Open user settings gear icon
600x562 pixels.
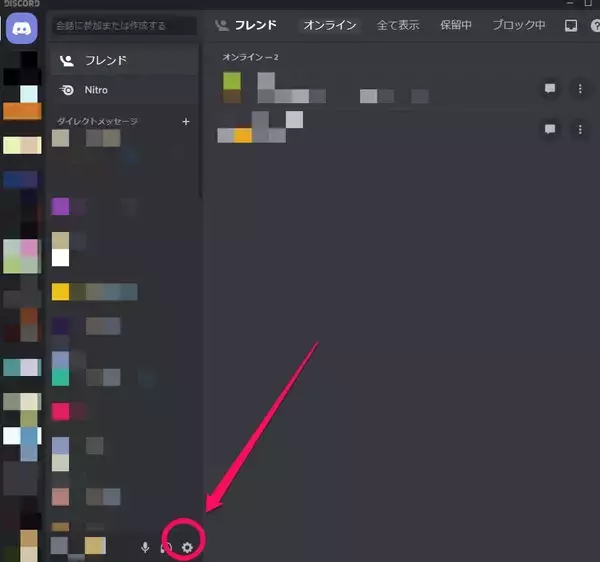187,547
